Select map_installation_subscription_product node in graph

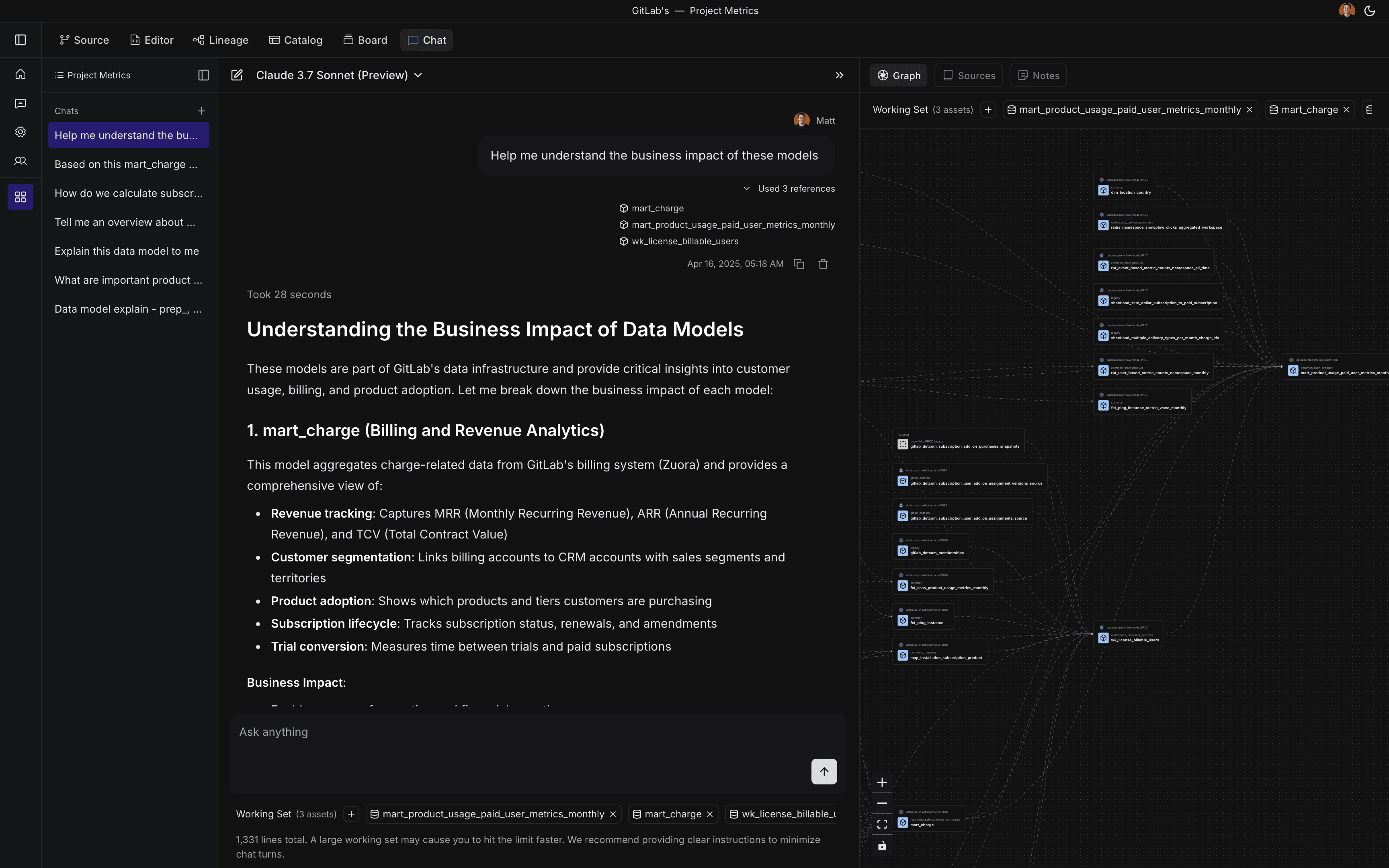[940, 652]
